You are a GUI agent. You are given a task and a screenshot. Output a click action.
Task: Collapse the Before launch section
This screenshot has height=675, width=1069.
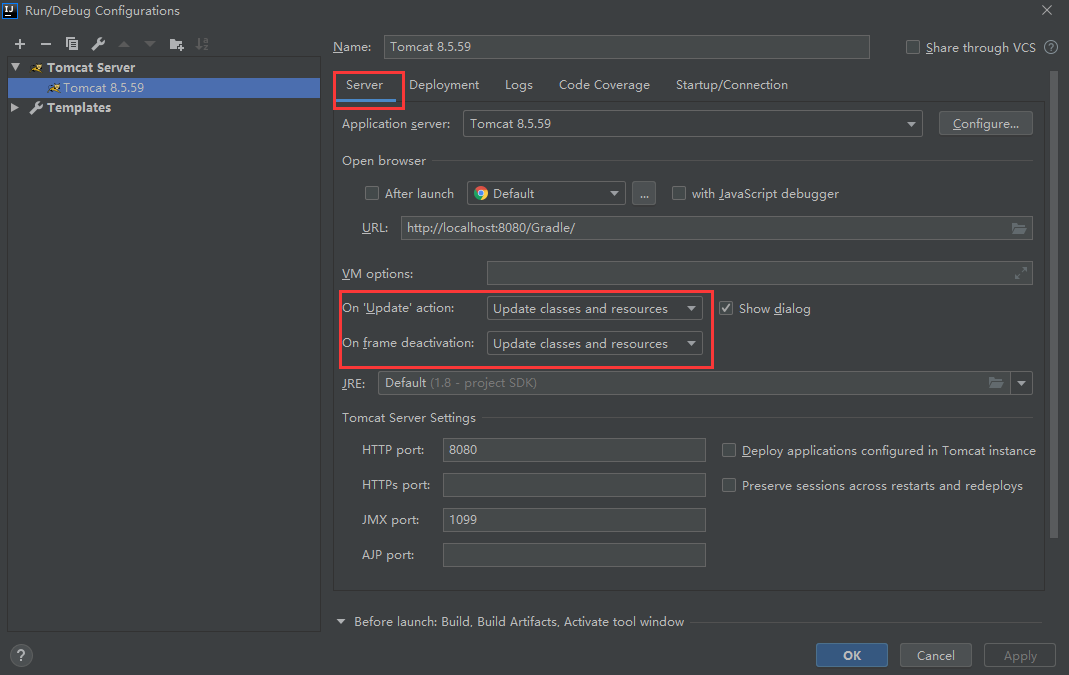[x=341, y=622]
